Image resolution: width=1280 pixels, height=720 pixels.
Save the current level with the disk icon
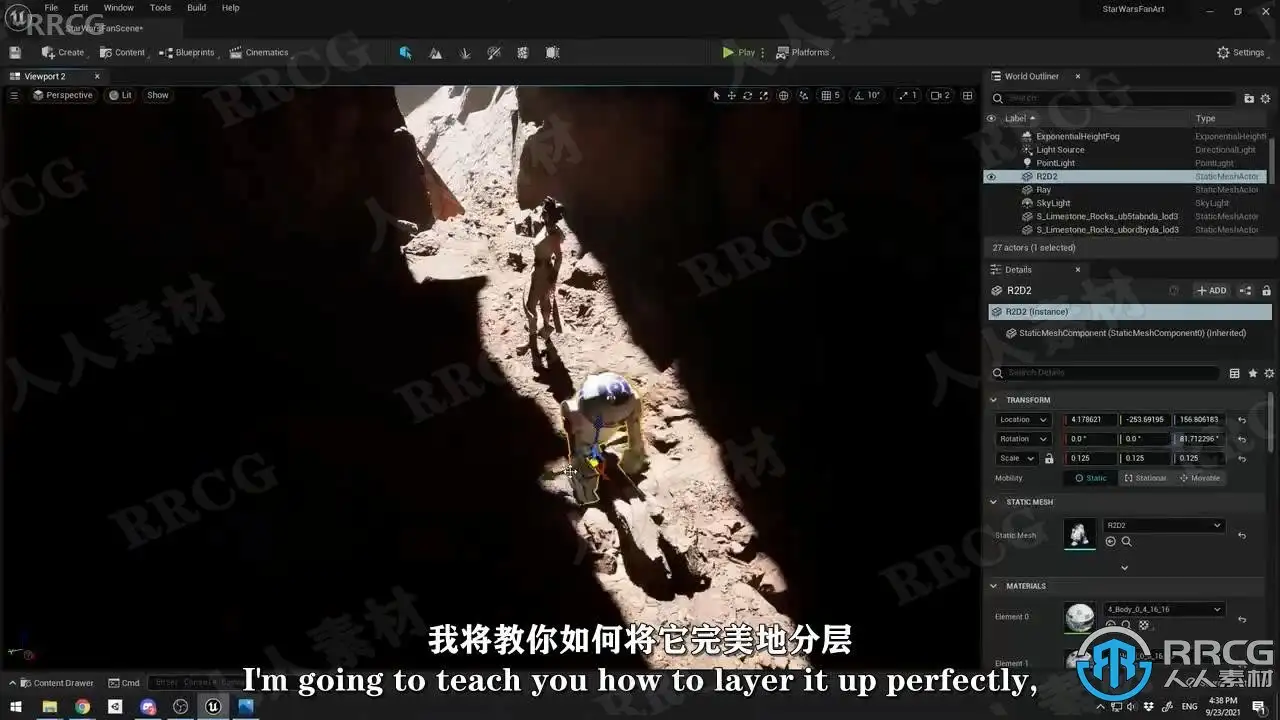pyautogui.click(x=15, y=52)
